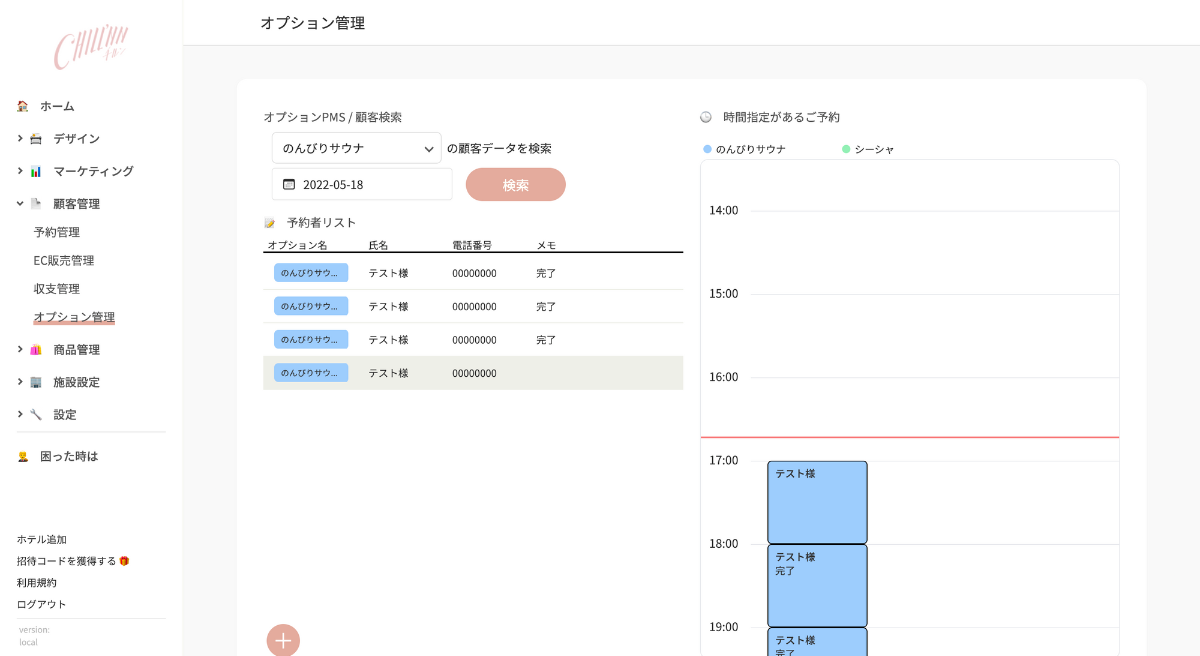Open EC販売管理 in the sidebar
The image size is (1200, 656).
[x=63, y=261]
